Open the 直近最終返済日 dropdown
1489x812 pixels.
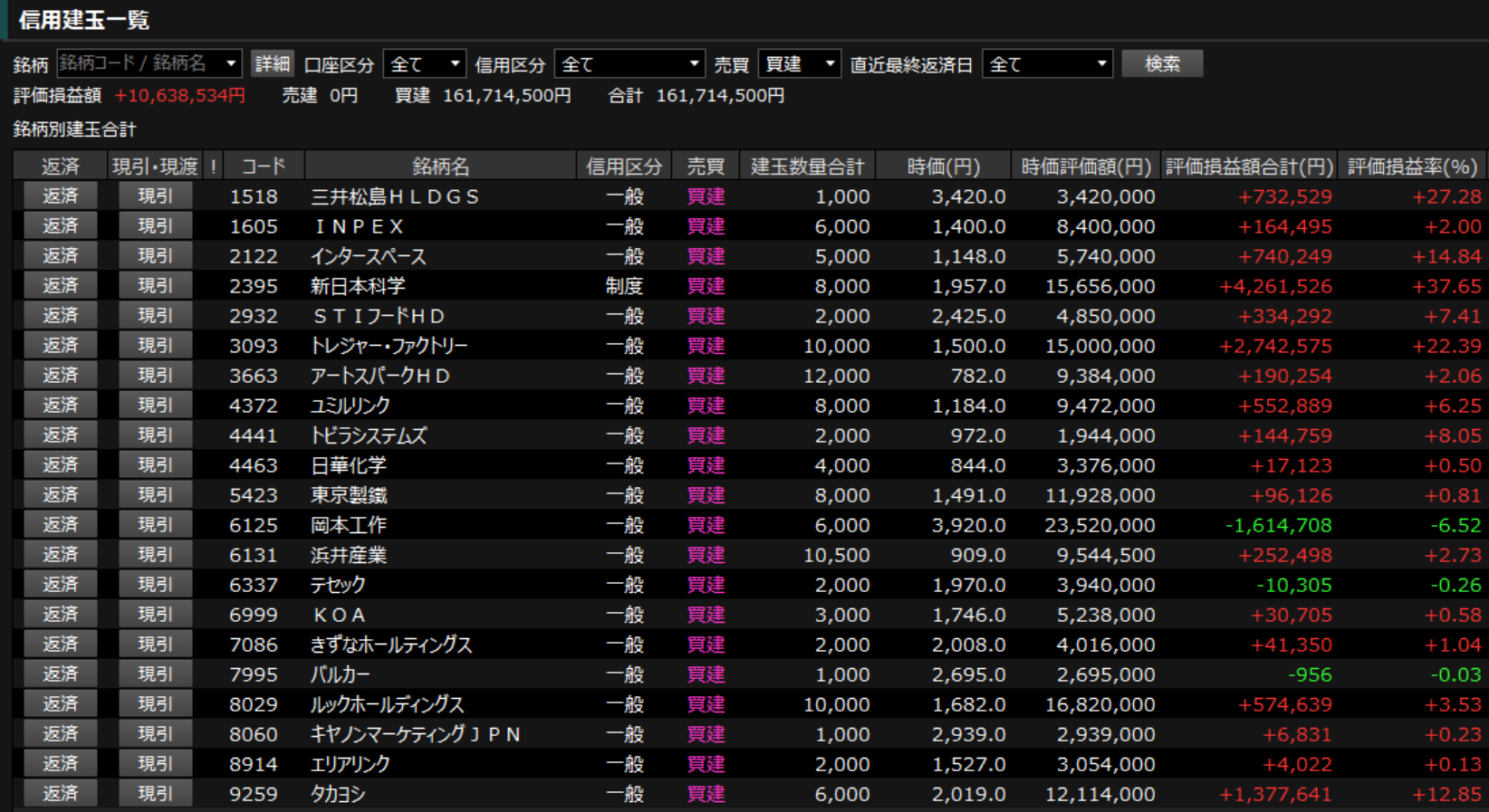[x=1048, y=63]
